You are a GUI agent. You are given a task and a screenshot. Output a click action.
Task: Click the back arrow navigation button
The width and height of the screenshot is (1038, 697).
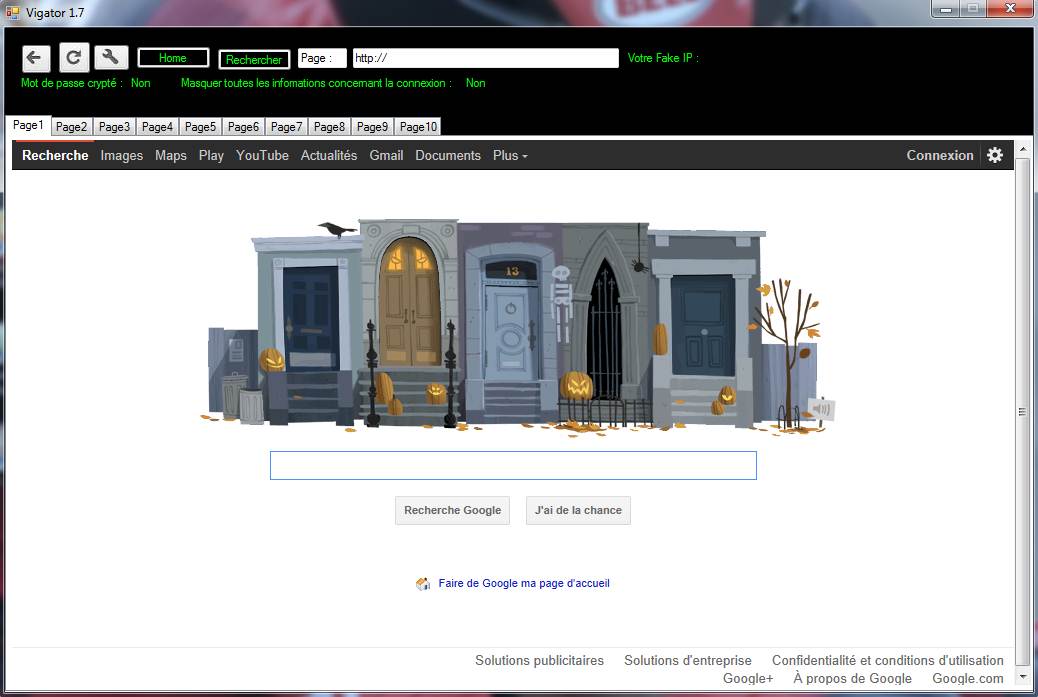point(36,58)
